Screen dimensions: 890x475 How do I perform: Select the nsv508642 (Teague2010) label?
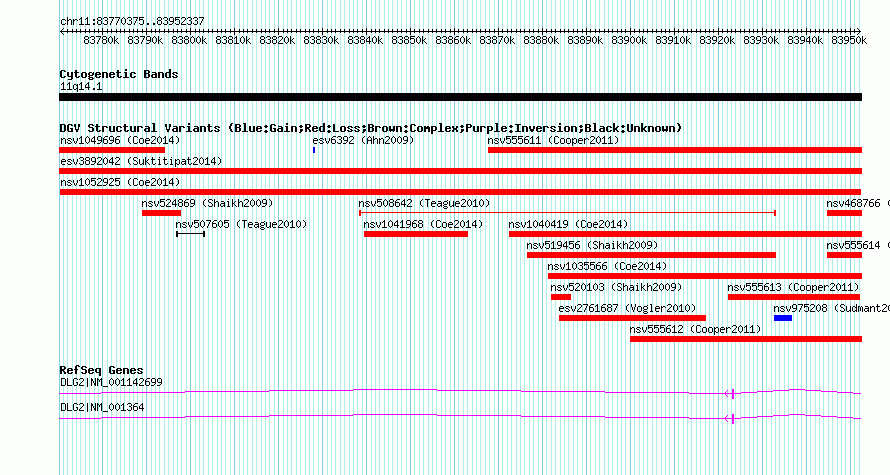click(424, 203)
